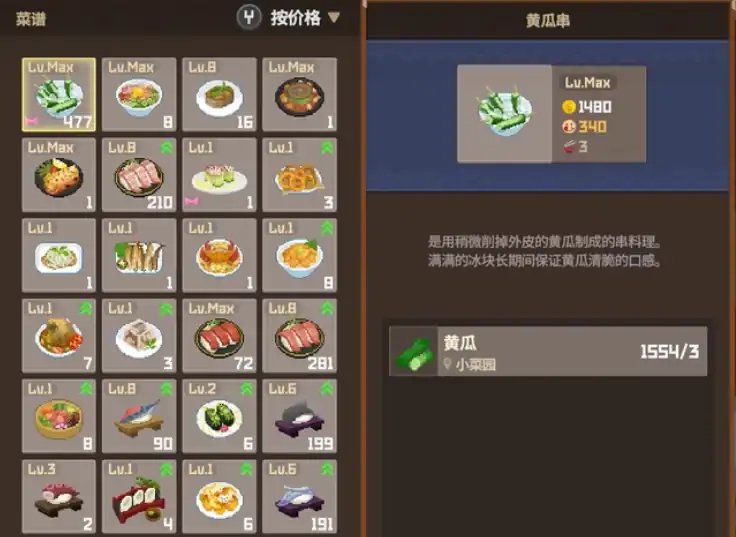
Task: Select the Lv.8 sliced meat plate showing 210
Action: click(x=139, y=175)
